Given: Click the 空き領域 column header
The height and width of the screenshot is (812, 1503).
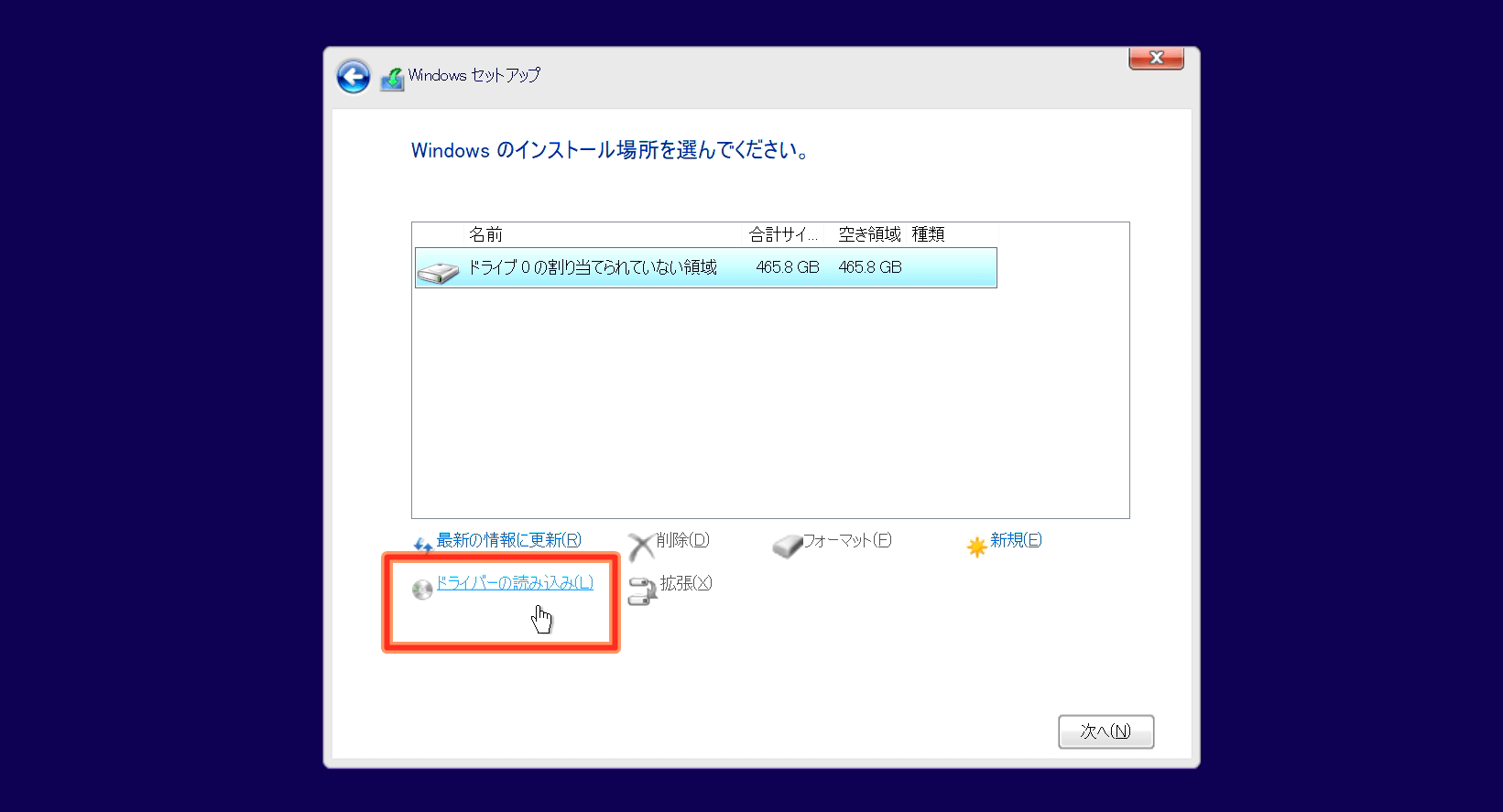Looking at the screenshot, I should (869, 234).
